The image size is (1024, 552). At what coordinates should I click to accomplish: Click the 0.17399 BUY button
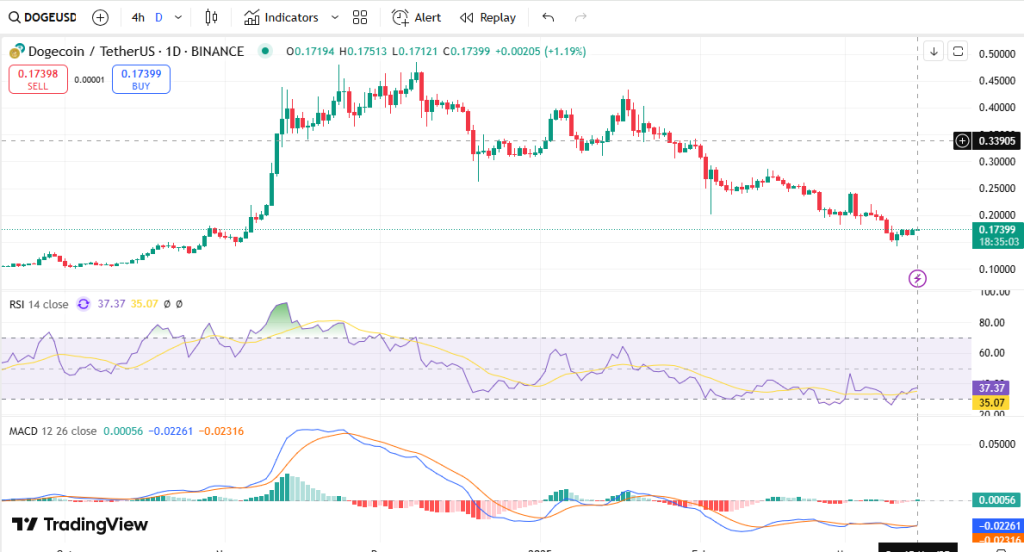pyautogui.click(x=141, y=79)
